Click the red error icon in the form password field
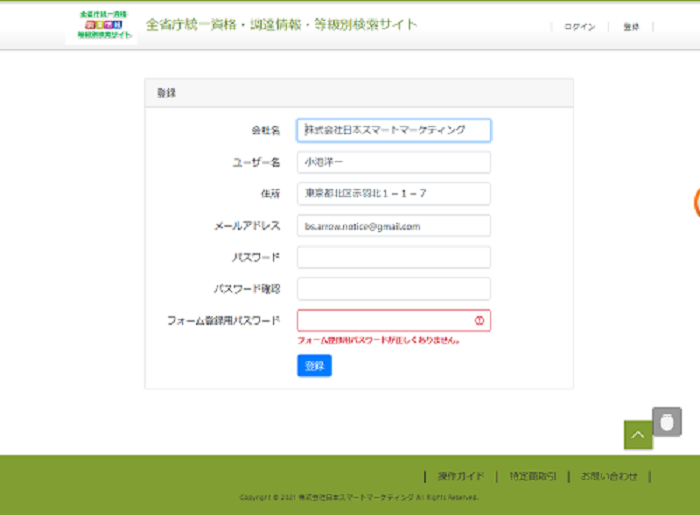This screenshot has width=700, height=515. pyautogui.click(x=479, y=321)
